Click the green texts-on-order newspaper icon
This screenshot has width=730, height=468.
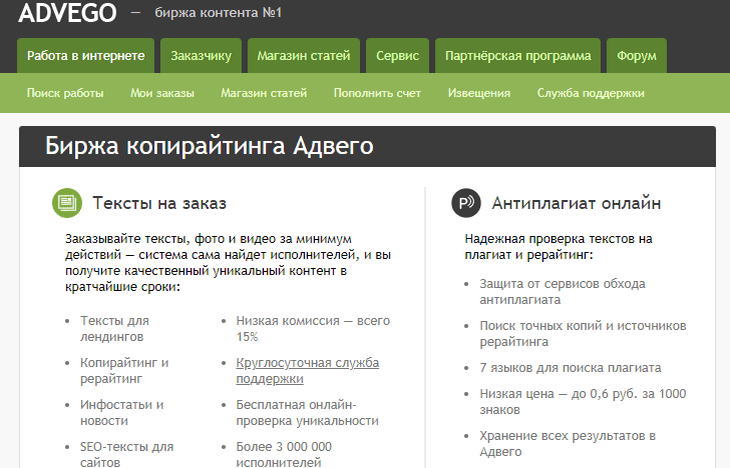(67, 203)
